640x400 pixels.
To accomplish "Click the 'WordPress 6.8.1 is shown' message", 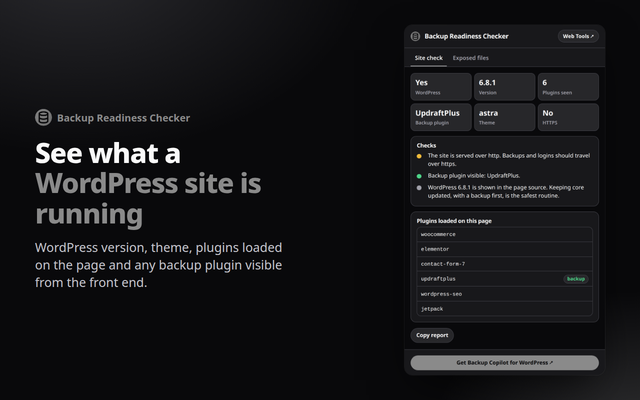I will click(x=506, y=191).
